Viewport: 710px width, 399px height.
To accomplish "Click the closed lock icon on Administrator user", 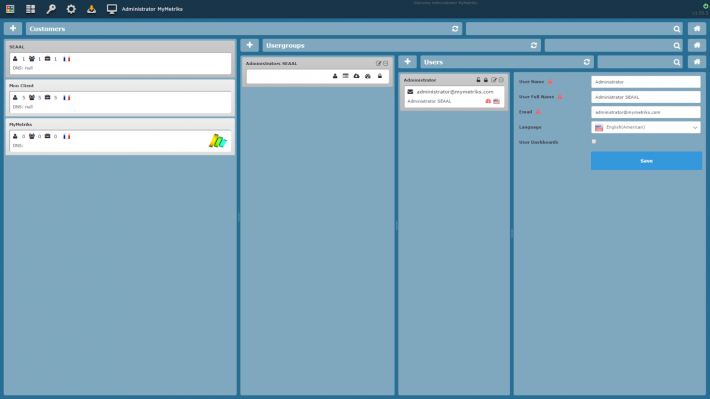I will [486, 80].
